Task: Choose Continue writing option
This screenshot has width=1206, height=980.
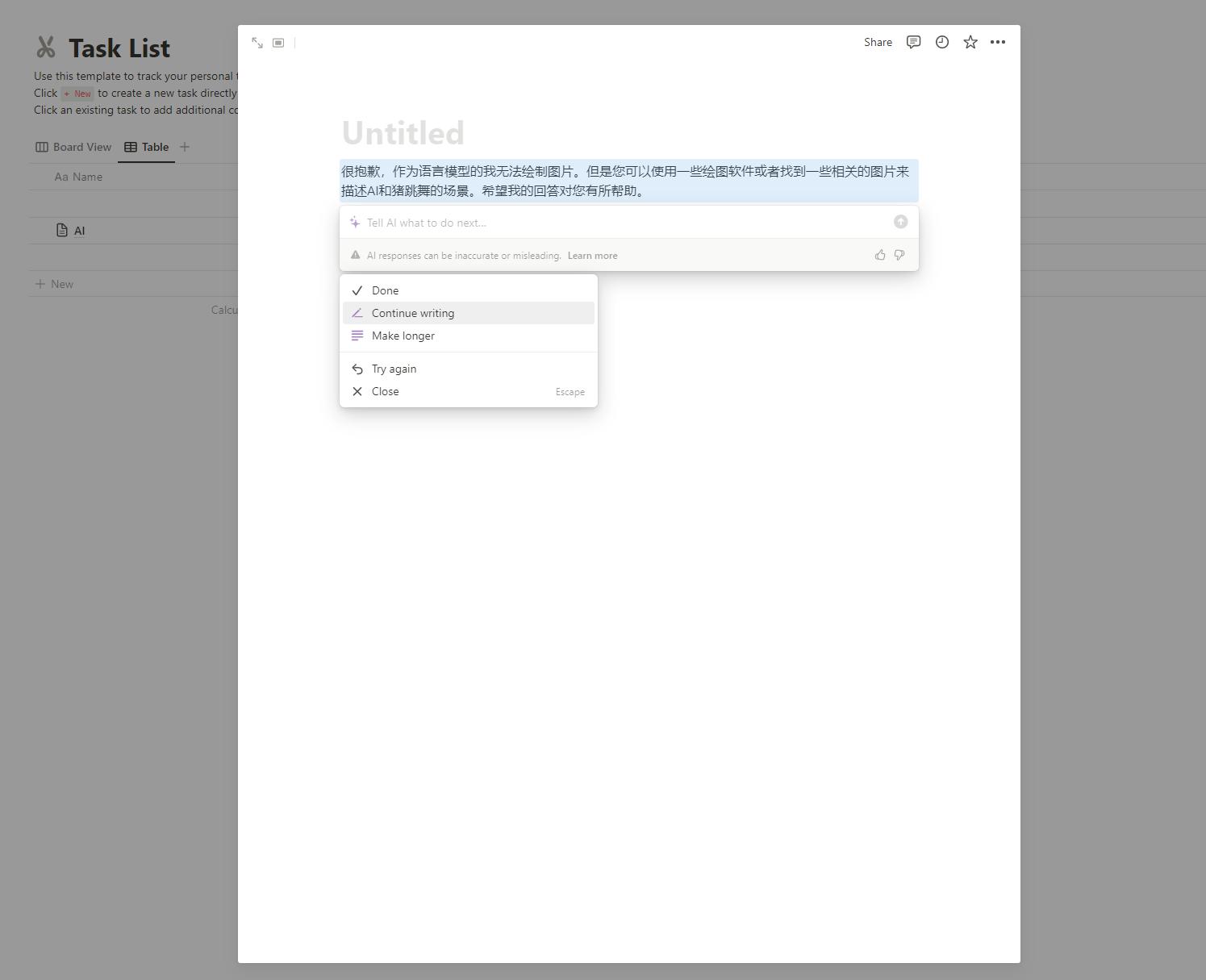Action: pos(469,313)
